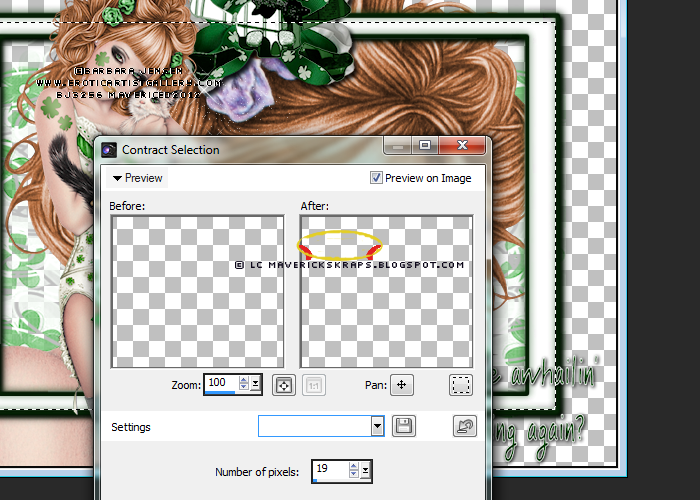
Task: Decrease Number of pixels with down arrow
Action: [x=354, y=474]
